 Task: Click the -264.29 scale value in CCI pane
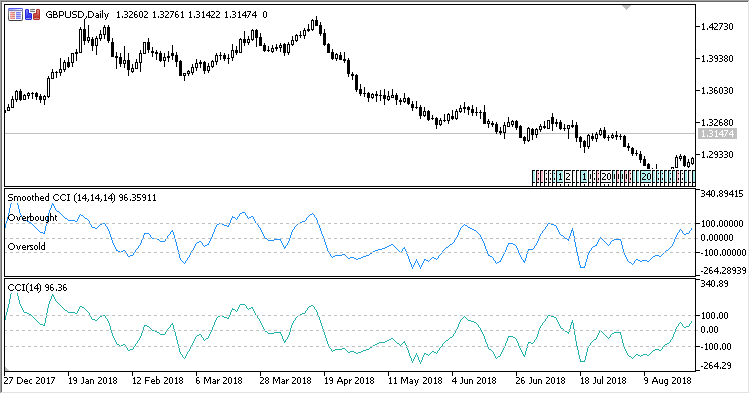tap(715, 366)
